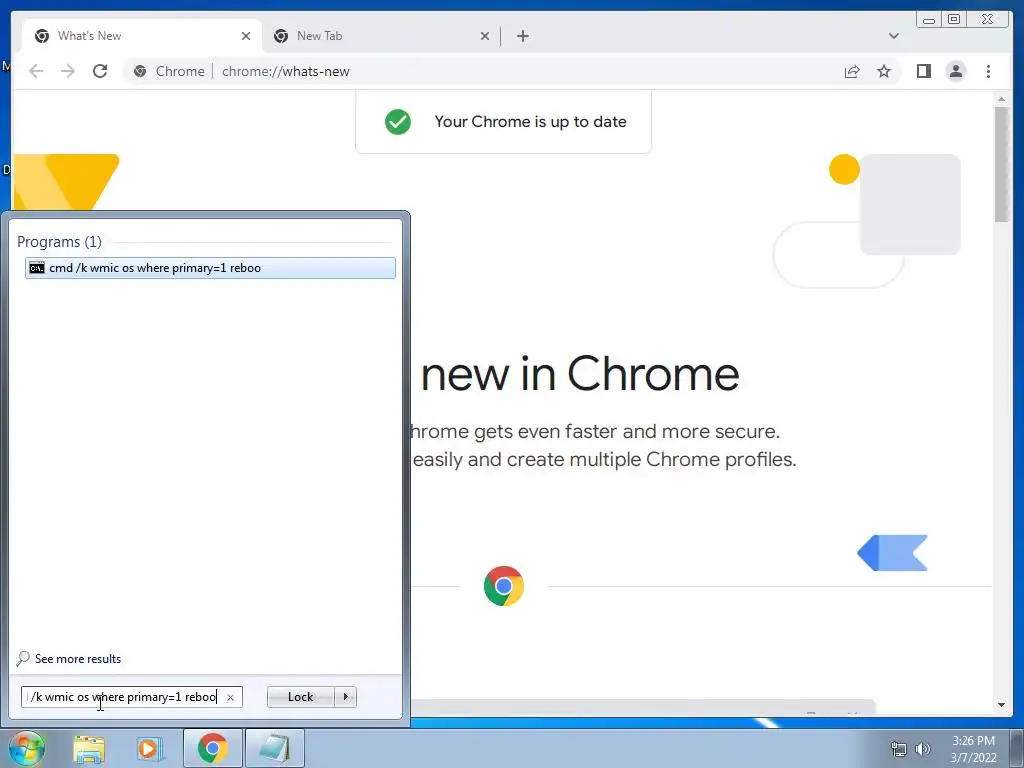Click the Chrome logo on the page

point(504,586)
